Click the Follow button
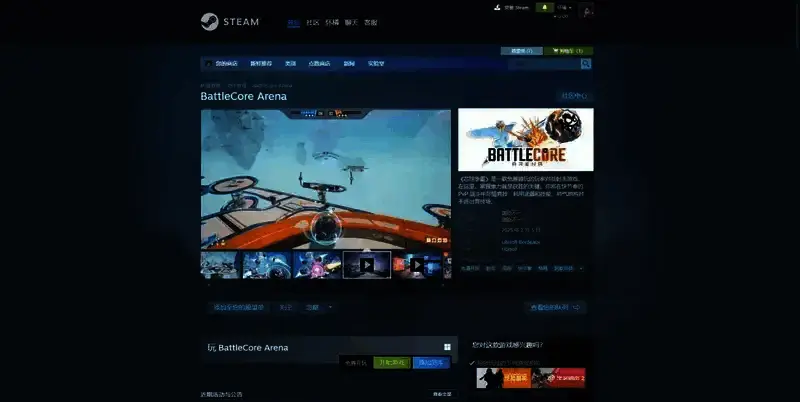The width and height of the screenshot is (800, 402). click(286, 307)
